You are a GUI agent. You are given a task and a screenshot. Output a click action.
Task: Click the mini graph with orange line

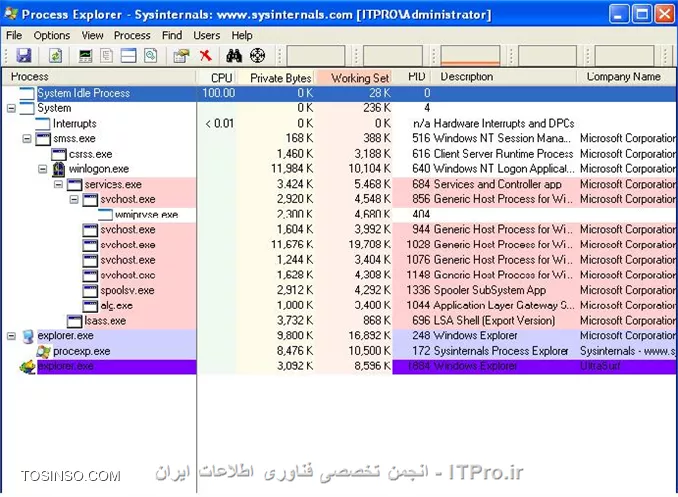[470, 56]
